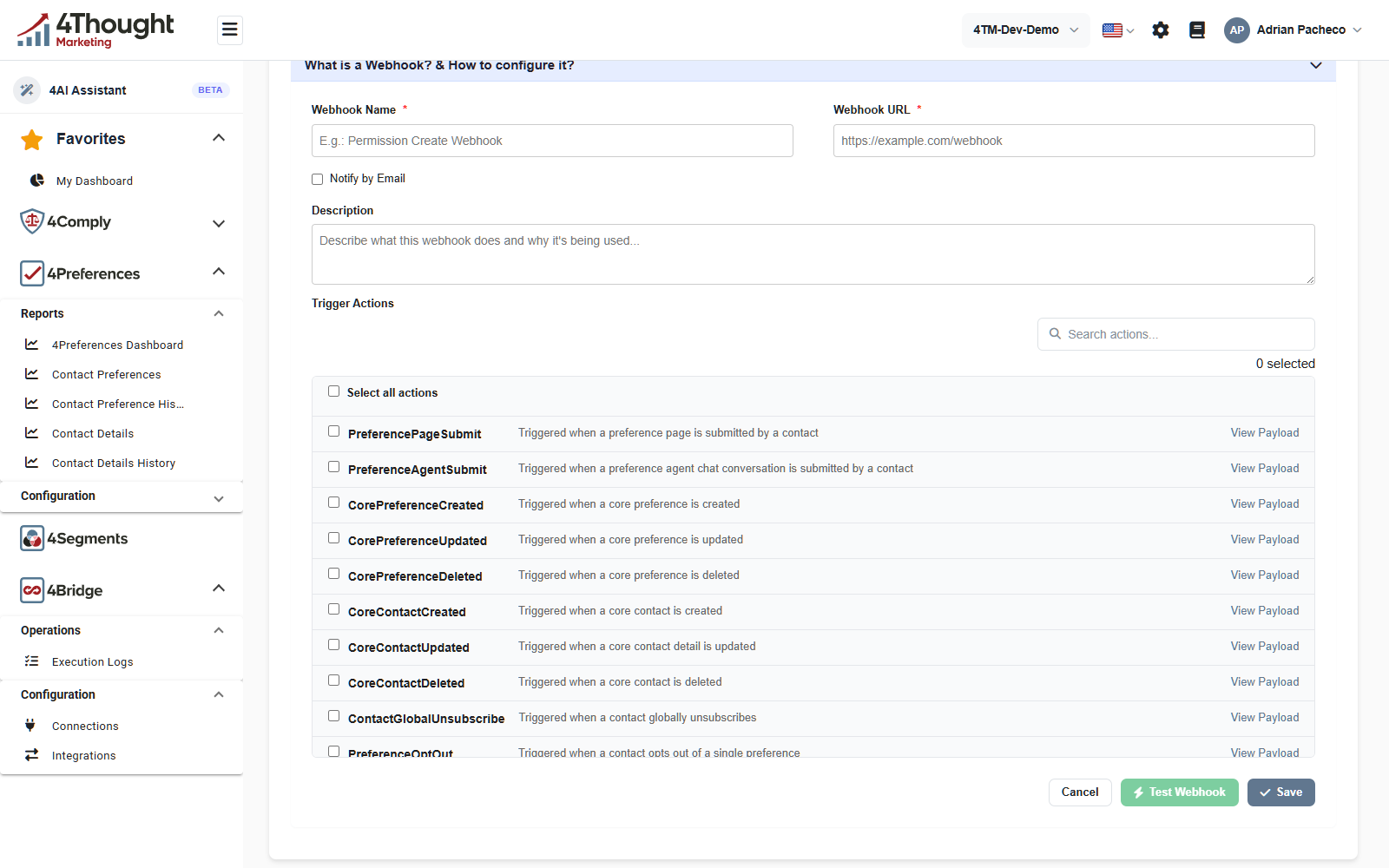Screen dimensions: 1389x868
Task: Check the CorePreferenceUpdated action
Action: 333,538
